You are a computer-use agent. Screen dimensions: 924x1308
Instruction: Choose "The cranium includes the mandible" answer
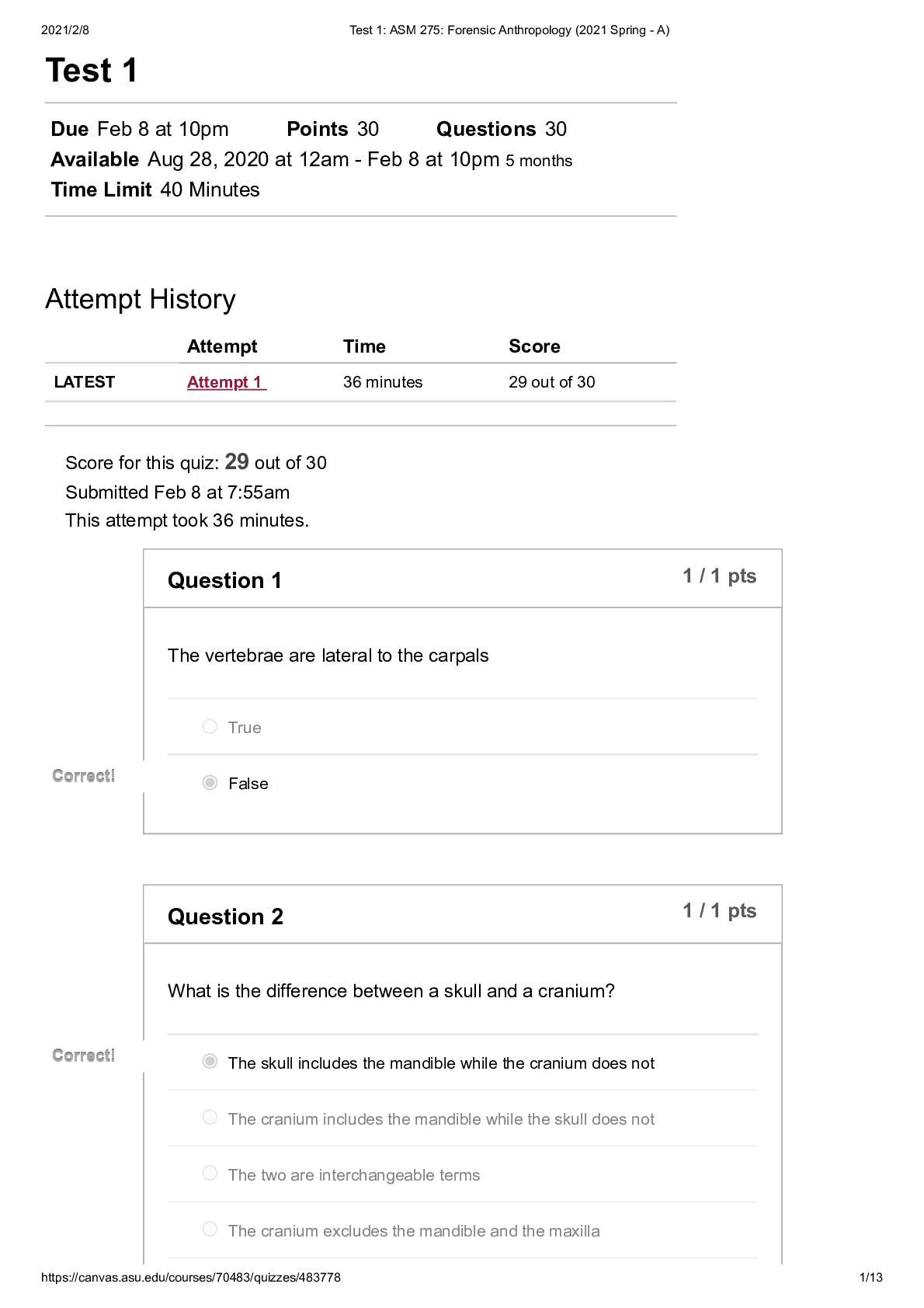pyautogui.click(x=210, y=1118)
